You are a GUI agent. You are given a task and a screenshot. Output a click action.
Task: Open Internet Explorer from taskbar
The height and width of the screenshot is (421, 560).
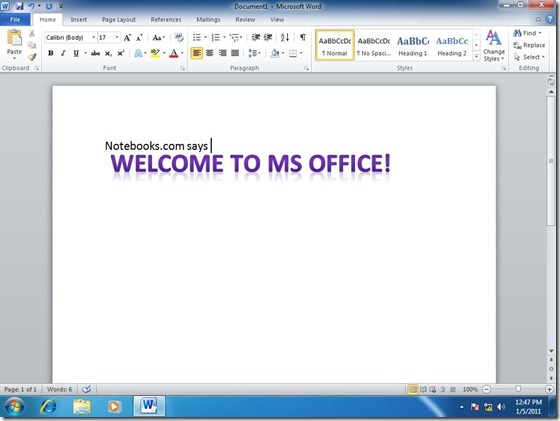pos(48,406)
